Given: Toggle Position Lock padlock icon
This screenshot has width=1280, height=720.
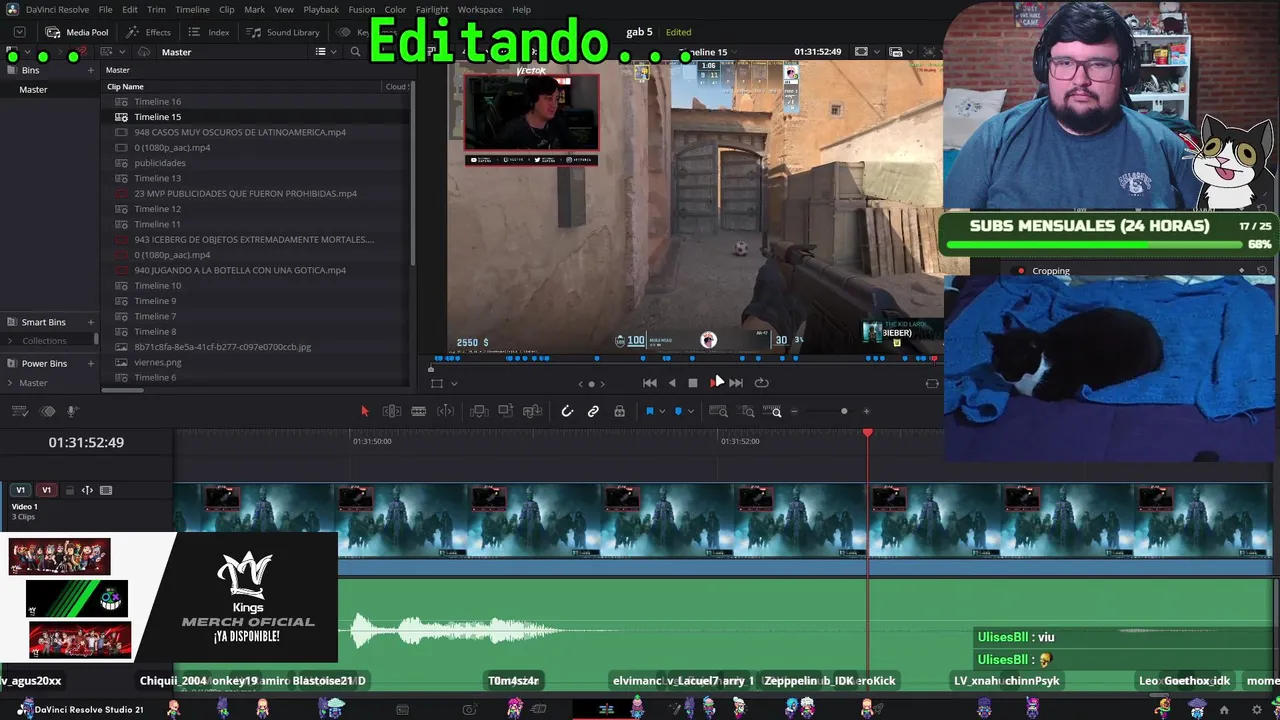Looking at the screenshot, I should coord(619,411).
